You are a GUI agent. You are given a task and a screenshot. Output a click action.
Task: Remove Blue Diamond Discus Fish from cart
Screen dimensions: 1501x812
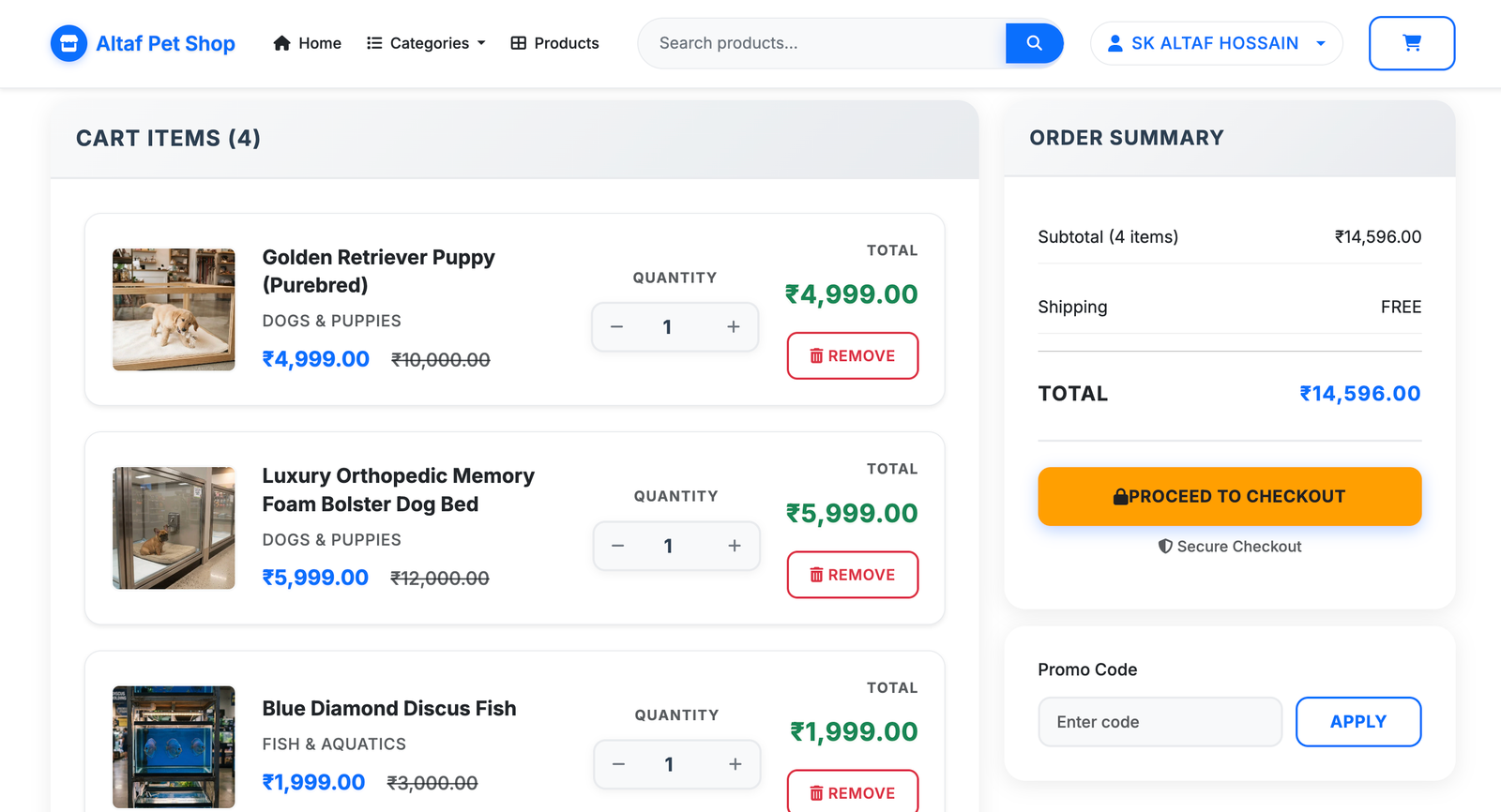pyautogui.click(x=853, y=791)
